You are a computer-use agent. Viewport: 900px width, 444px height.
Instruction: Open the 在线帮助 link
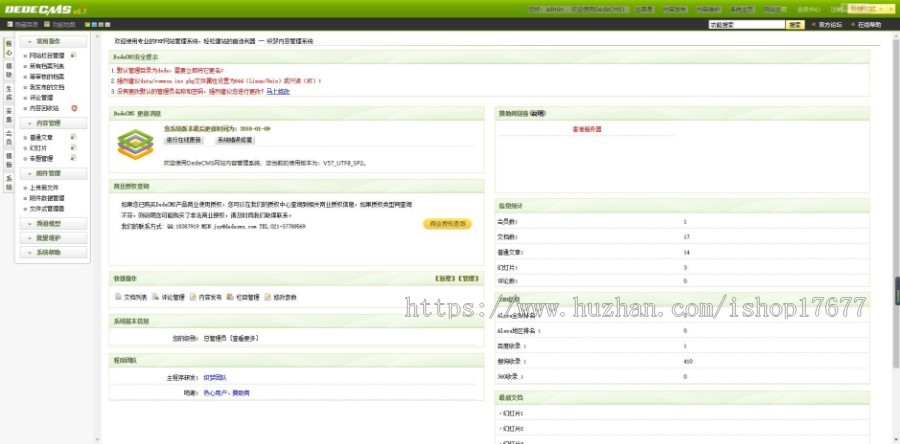tap(870, 25)
